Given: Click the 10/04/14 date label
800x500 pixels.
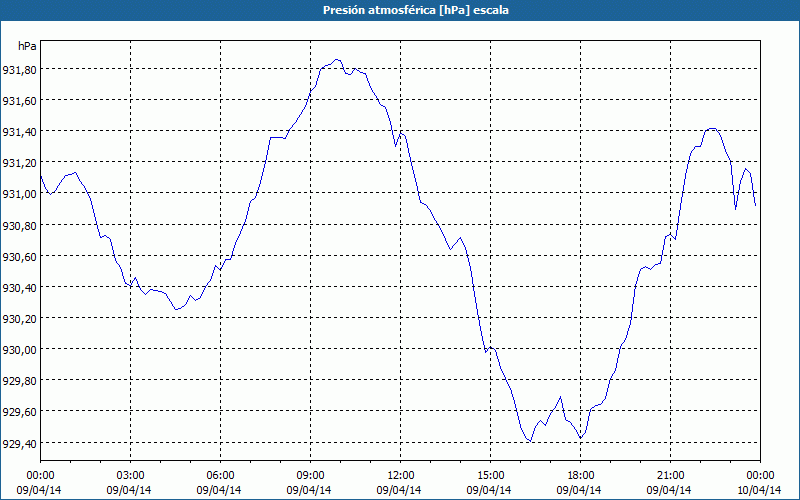Looking at the screenshot, I should (759, 490).
